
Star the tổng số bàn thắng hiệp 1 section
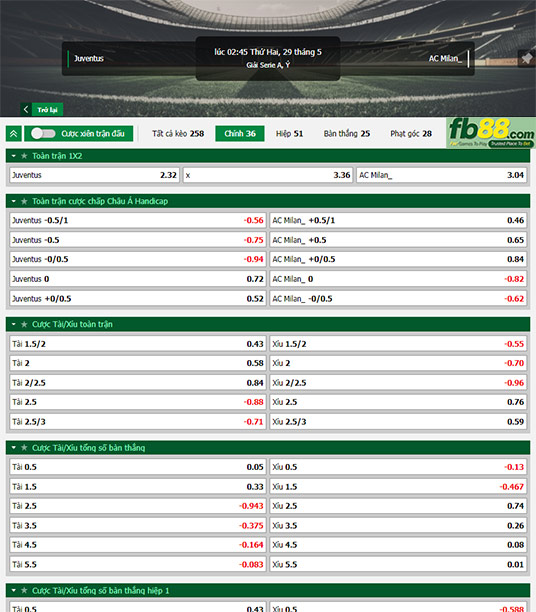(24, 591)
